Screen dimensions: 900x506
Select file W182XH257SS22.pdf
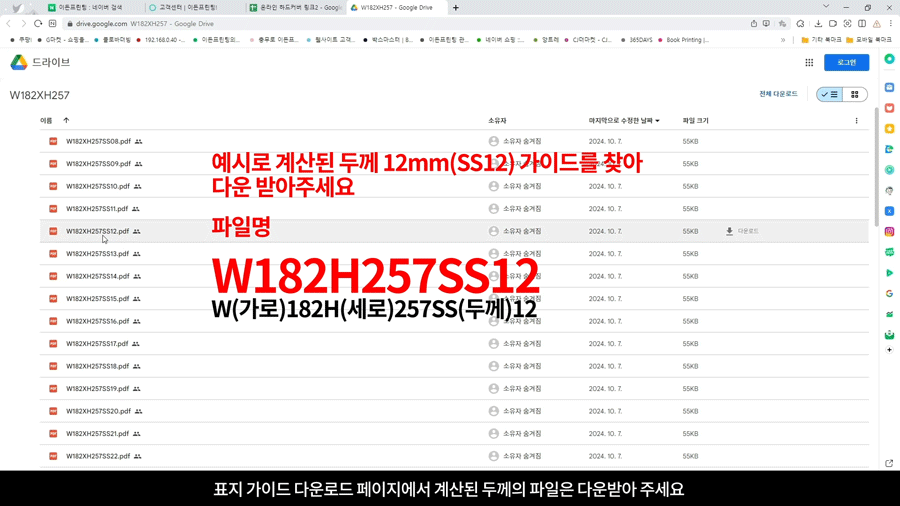coord(98,456)
